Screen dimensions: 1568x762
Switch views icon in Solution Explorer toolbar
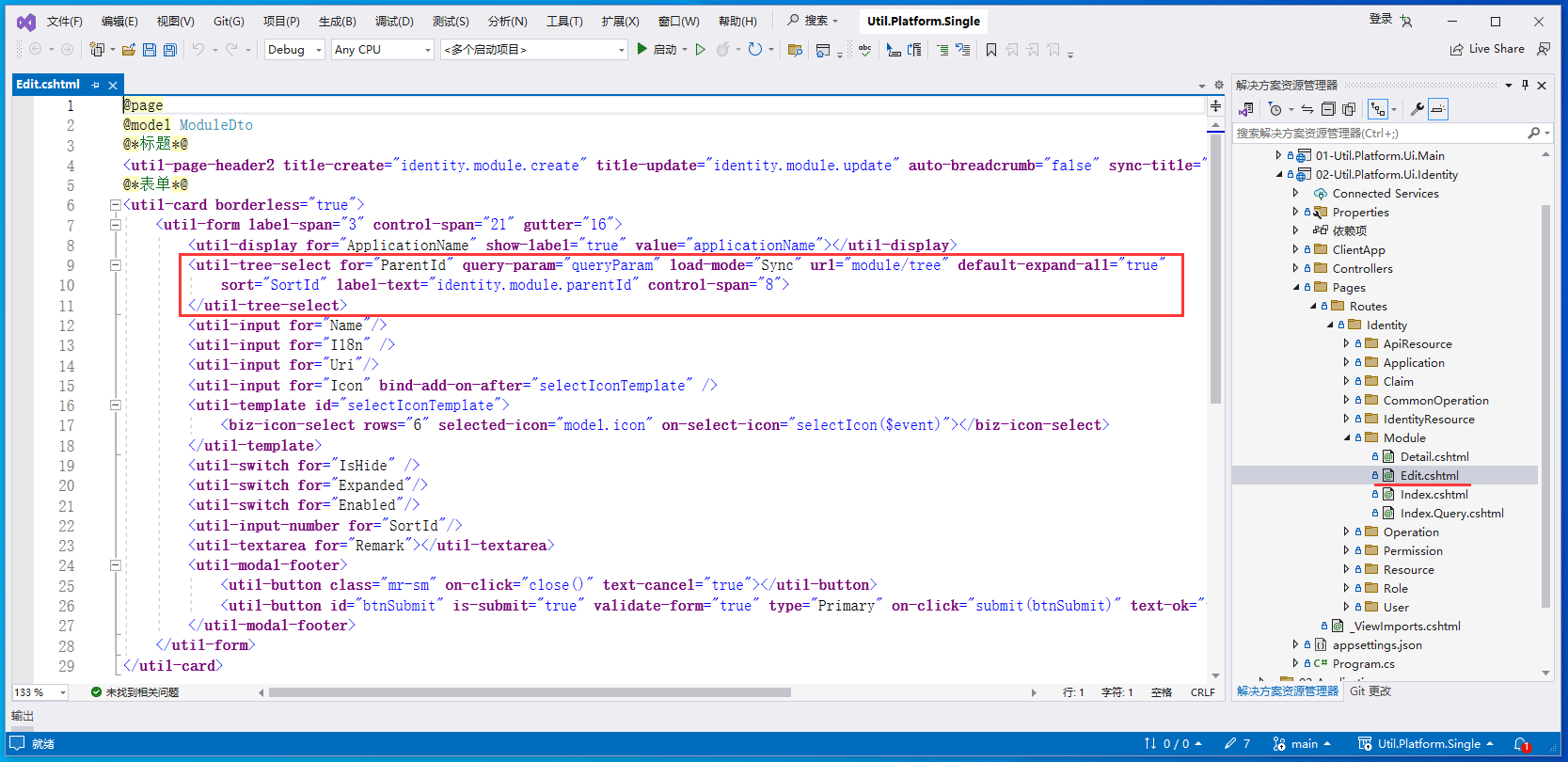click(1246, 109)
